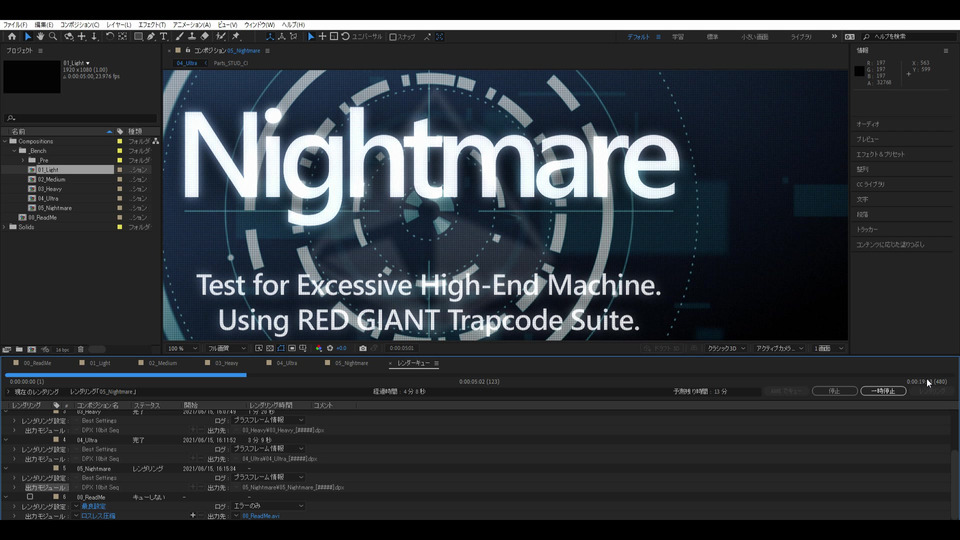Check the render checkbox for 00_ReadMe queue item
Viewport: 960px width, 540px height.
(x=30, y=497)
